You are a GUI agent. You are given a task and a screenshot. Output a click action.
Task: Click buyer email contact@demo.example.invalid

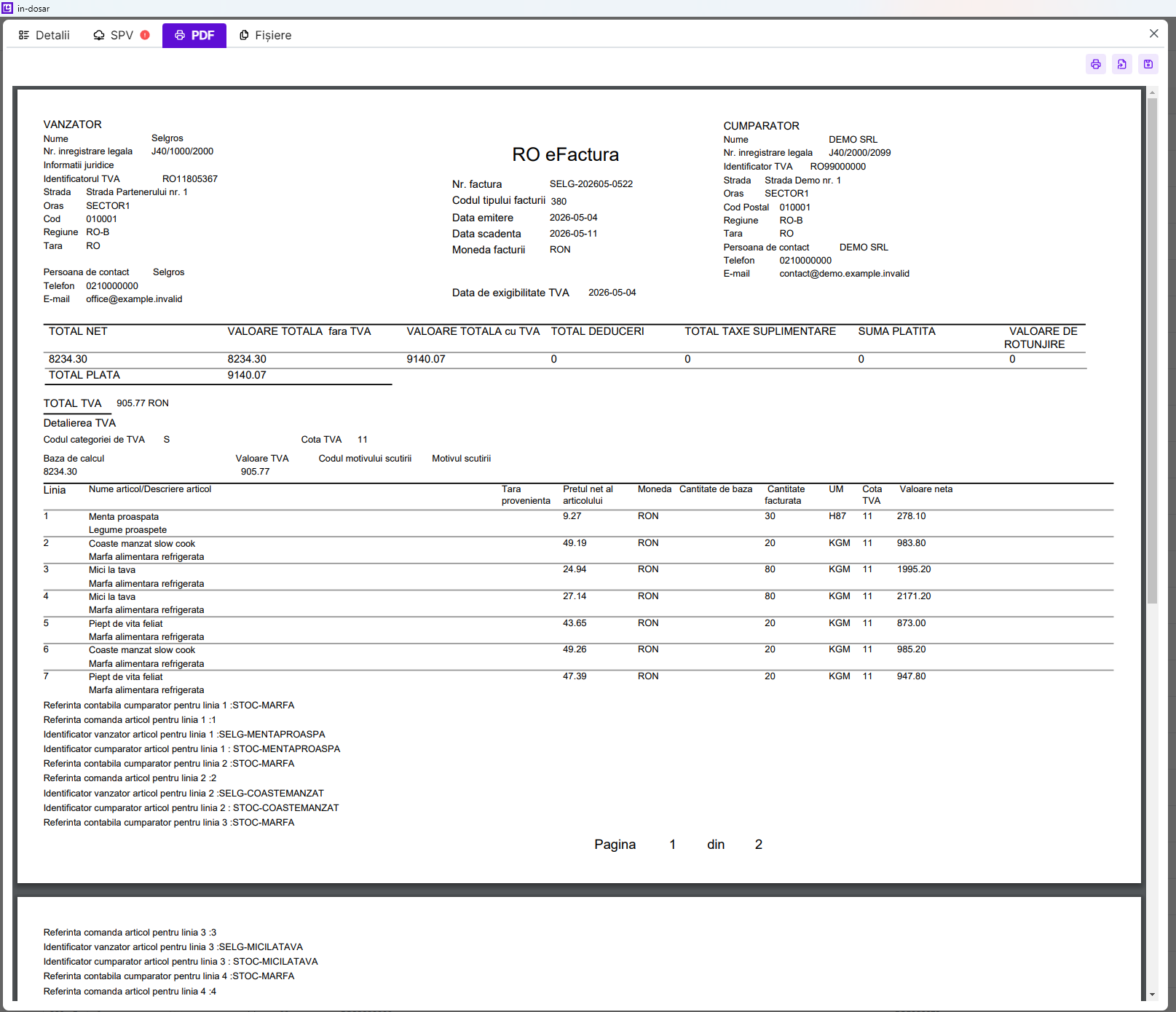coord(845,274)
